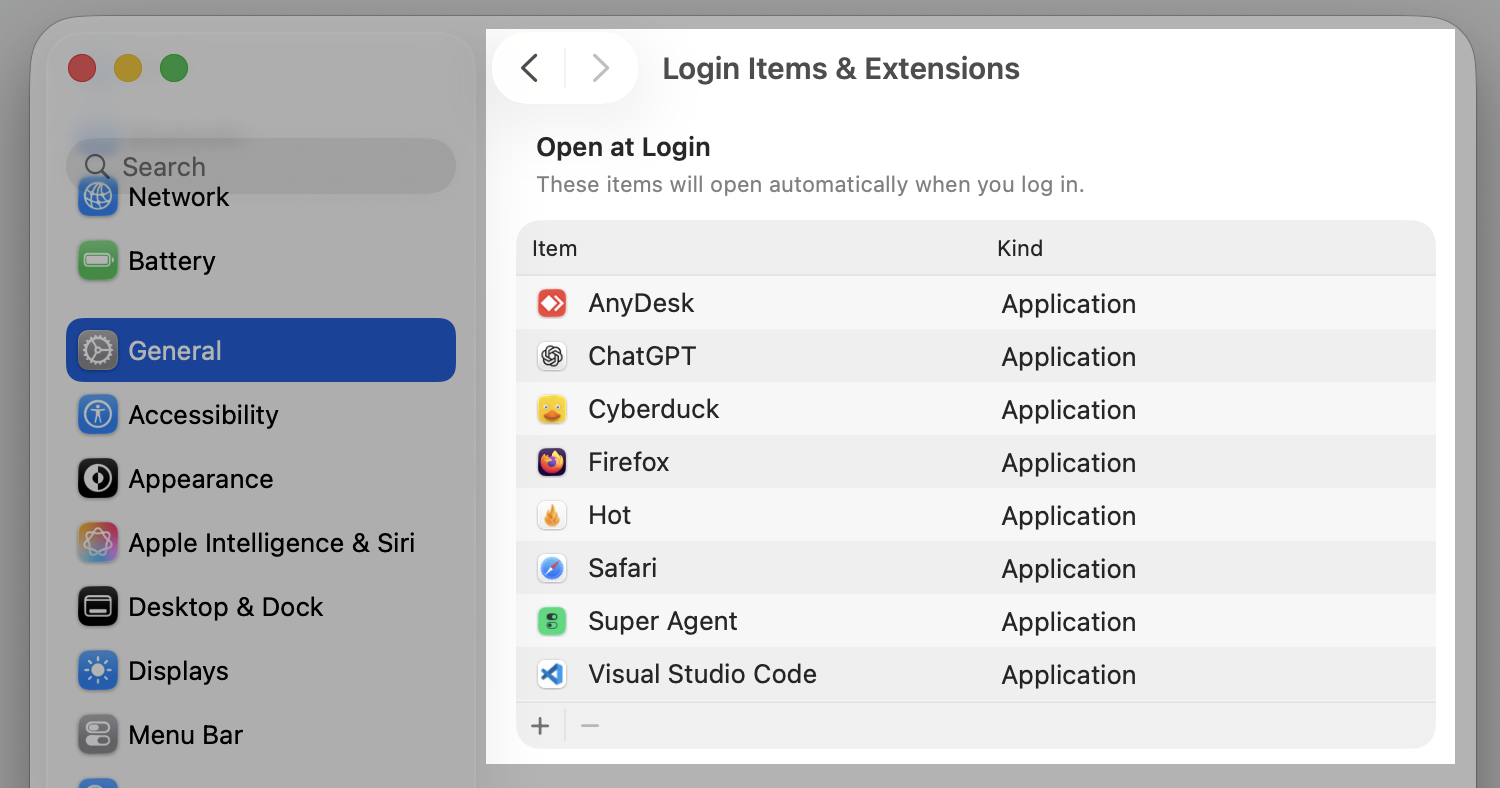
Task: Click the Desktop & Dock icon
Action: click(98, 607)
